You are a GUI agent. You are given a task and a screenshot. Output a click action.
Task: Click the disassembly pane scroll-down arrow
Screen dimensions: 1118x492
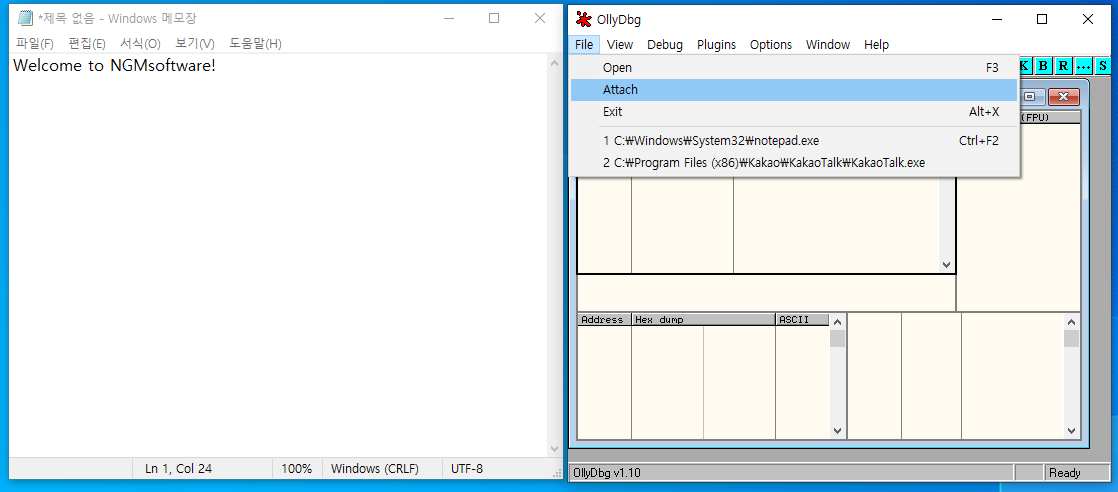947,265
